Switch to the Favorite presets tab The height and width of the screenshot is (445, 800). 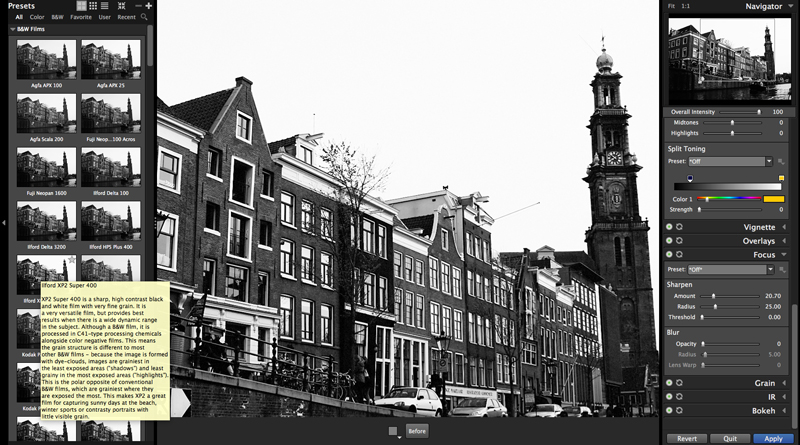pos(80,17)
